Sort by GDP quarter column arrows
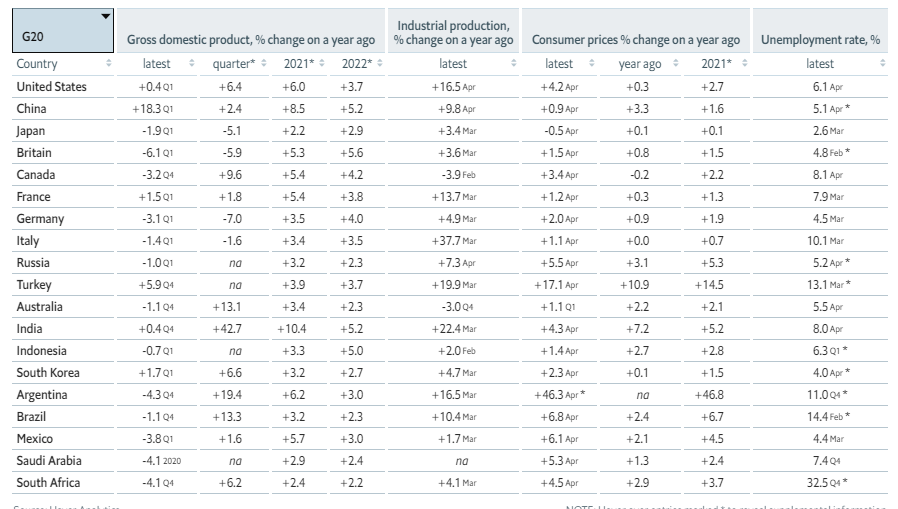This screenshot has height=509, width=898. [263, 64]
